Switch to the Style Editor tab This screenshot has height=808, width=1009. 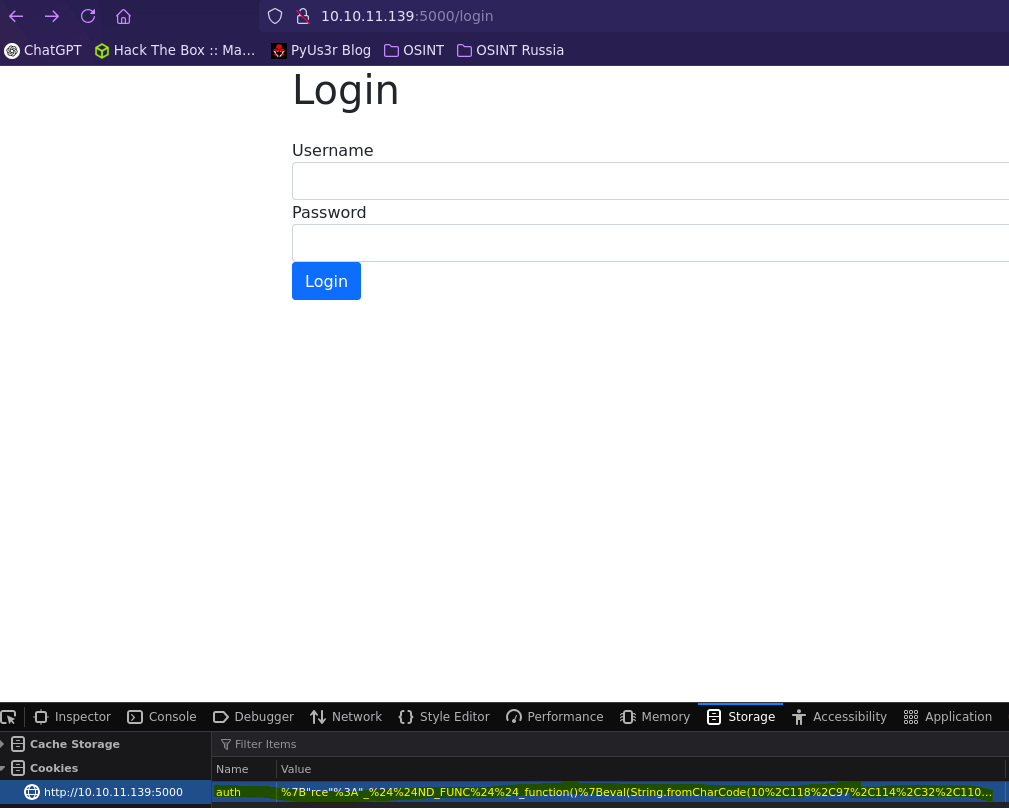pyautogui.click(x=444, y=717)
